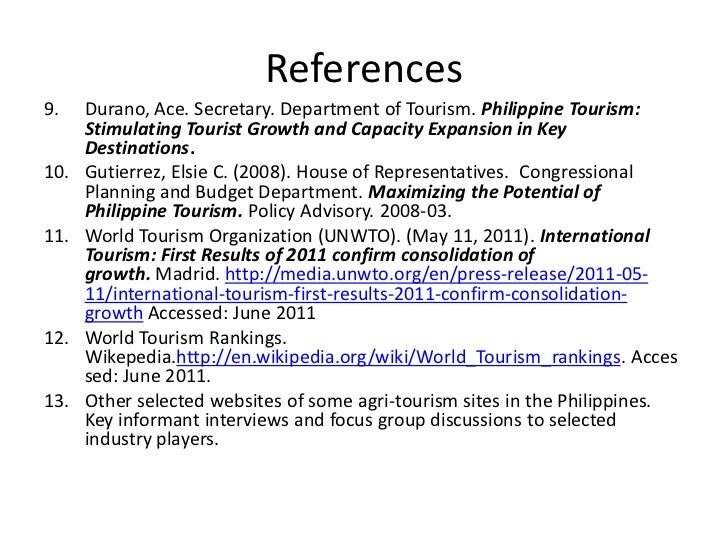
Task: Click text 'Gutierrez, Elsie C. (2008)'
Action: (188, 172)
